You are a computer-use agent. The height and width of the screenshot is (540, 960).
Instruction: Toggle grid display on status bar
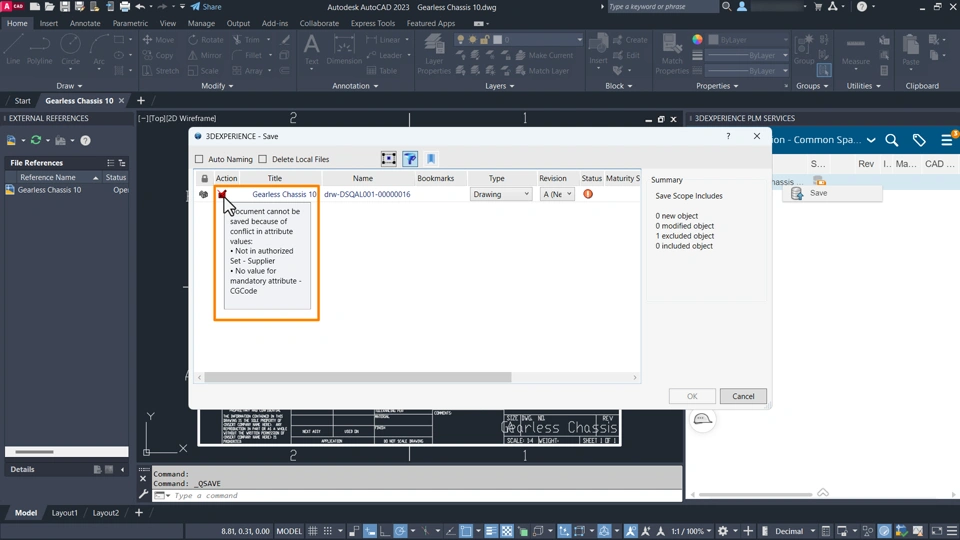pyautogui.click(x=313, y=531)
